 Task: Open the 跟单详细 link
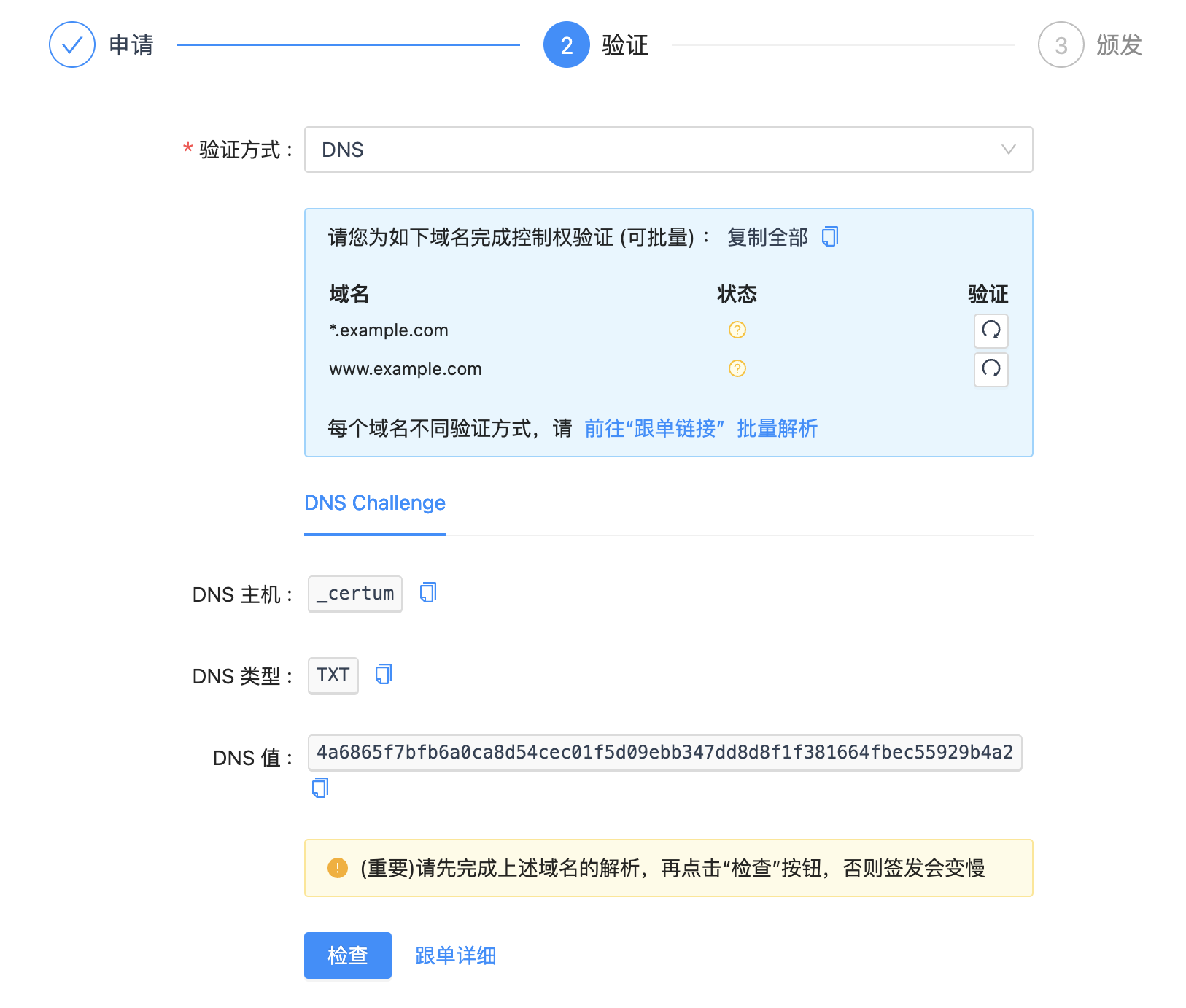click(456, 955)
